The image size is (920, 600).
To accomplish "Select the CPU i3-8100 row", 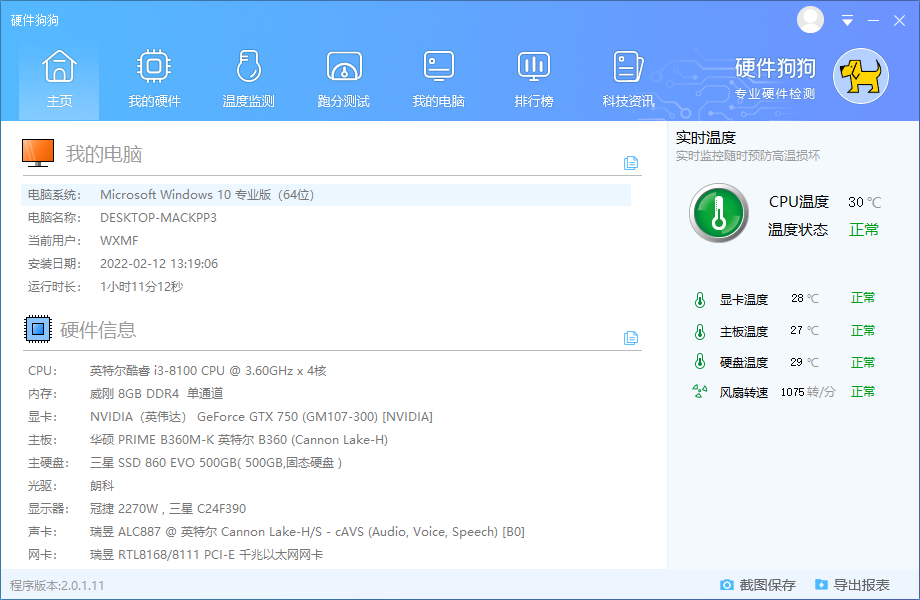I will click(x=177, y=371).
